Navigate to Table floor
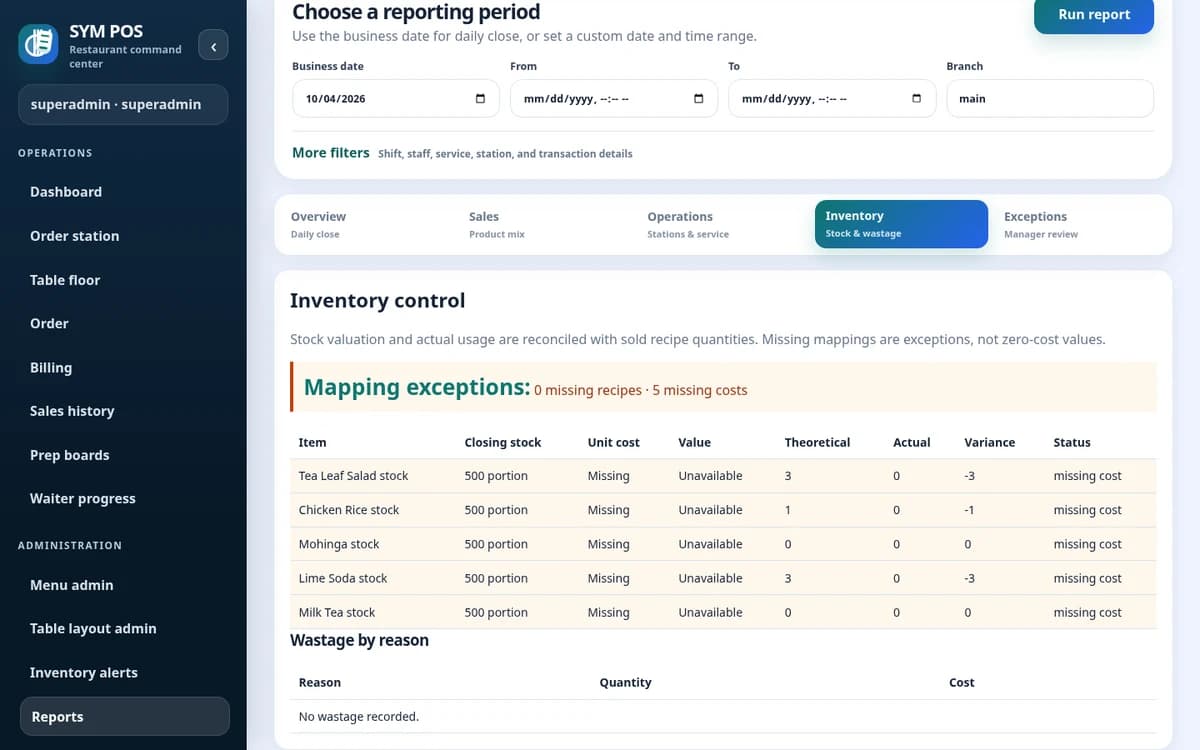Viewport: 1200px width, 750px height. coord(124,280)
